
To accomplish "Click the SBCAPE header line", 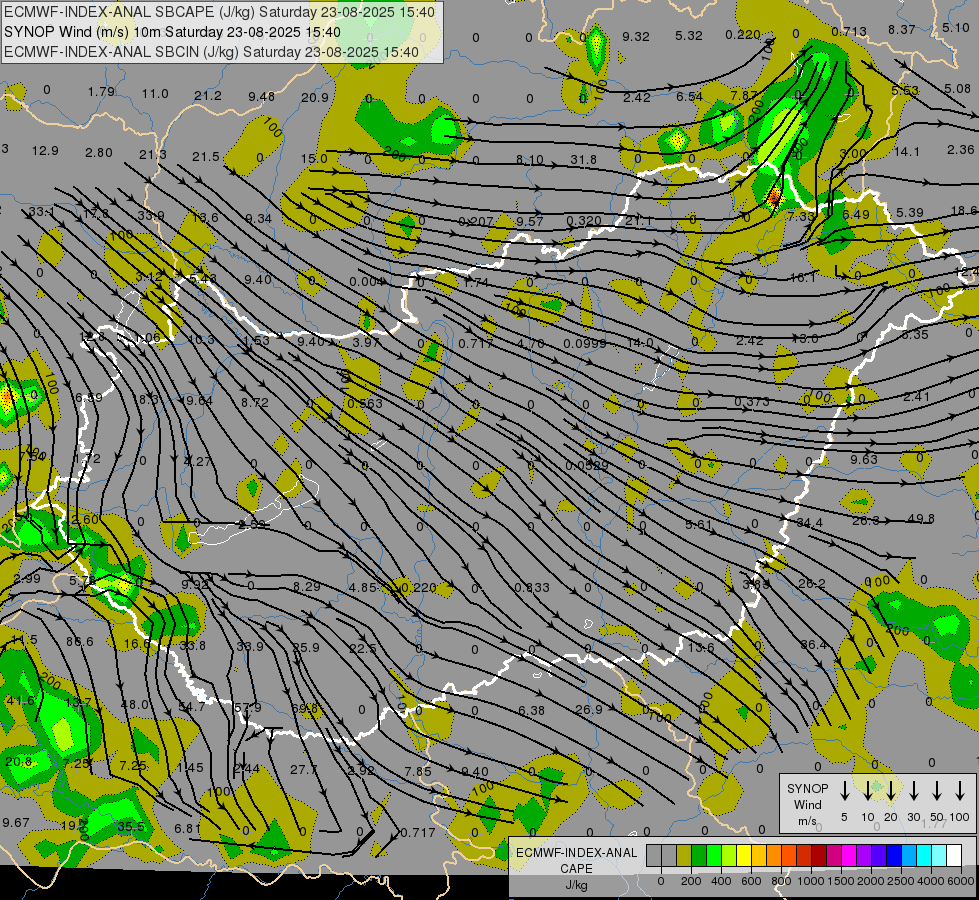I will pyautogui.click(x=219, y=12).
